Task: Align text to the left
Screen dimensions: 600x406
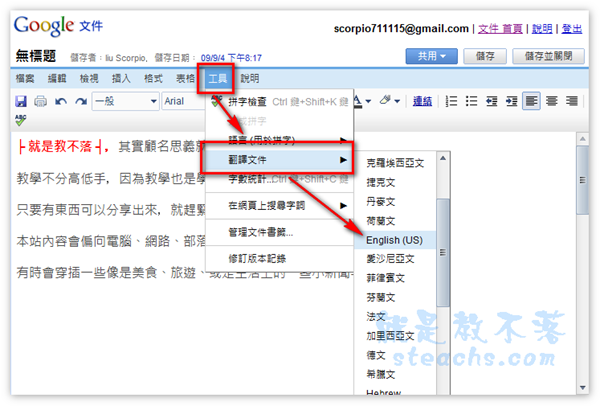Action: pyautogui.click(x=531, y=101)
